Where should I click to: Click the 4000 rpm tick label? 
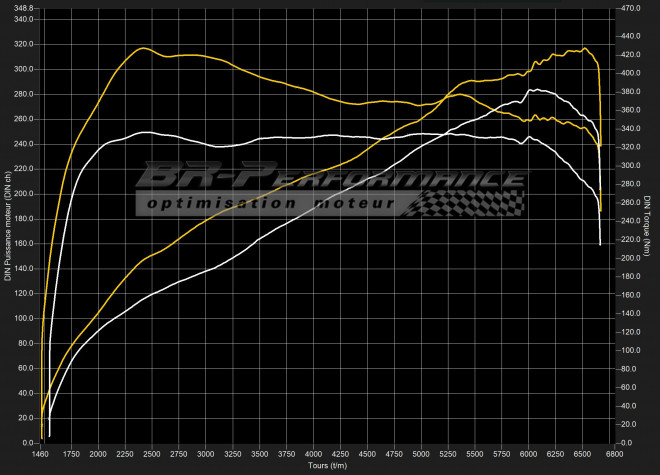coord(313,454)
